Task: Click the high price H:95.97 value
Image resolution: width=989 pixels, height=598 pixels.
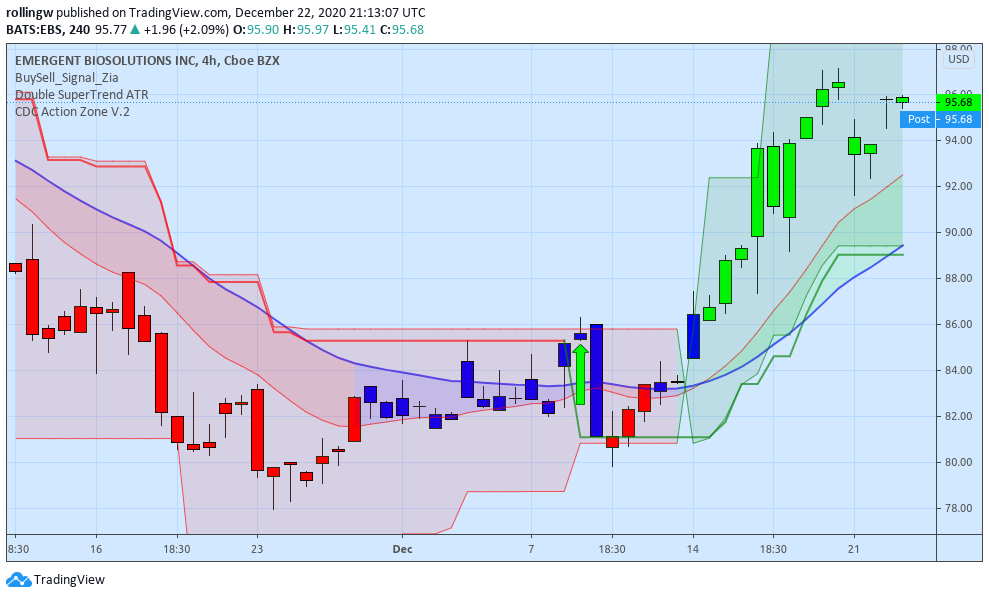Action: click(305, 30)
